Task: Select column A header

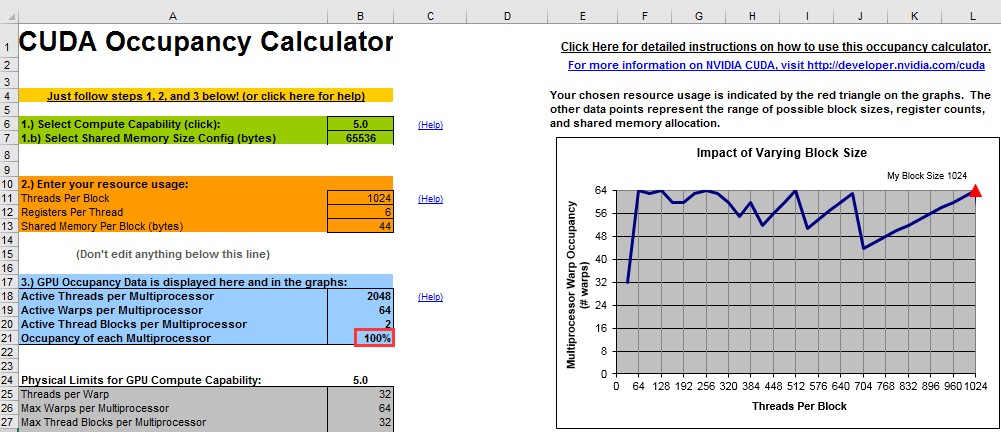Action: (173, 16)
